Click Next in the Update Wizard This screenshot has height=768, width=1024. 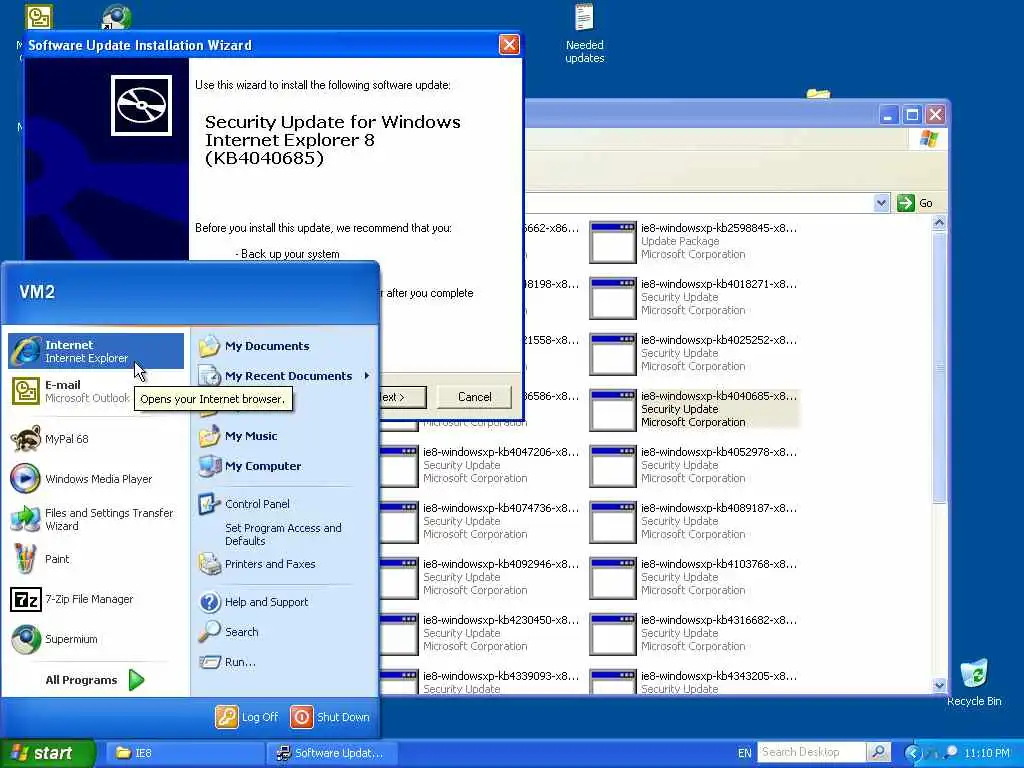click(x=402, y=397)
